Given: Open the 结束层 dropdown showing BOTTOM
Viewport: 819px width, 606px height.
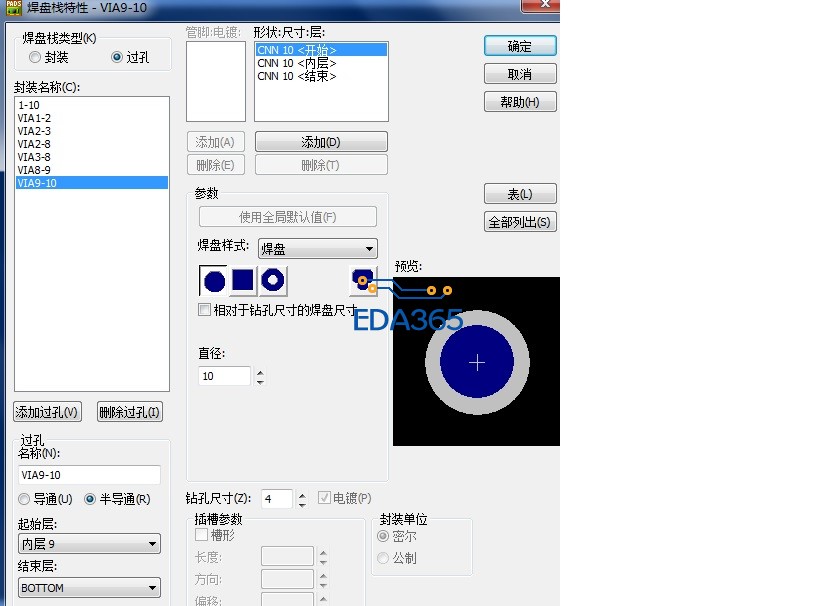Looking at the screenshot, I should tap(89, 588).
